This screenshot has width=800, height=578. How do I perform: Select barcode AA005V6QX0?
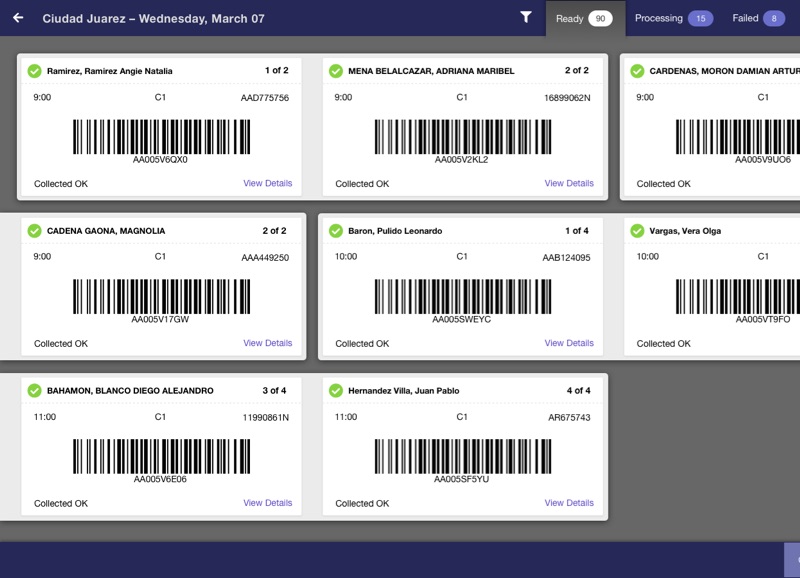pos(161,141)
